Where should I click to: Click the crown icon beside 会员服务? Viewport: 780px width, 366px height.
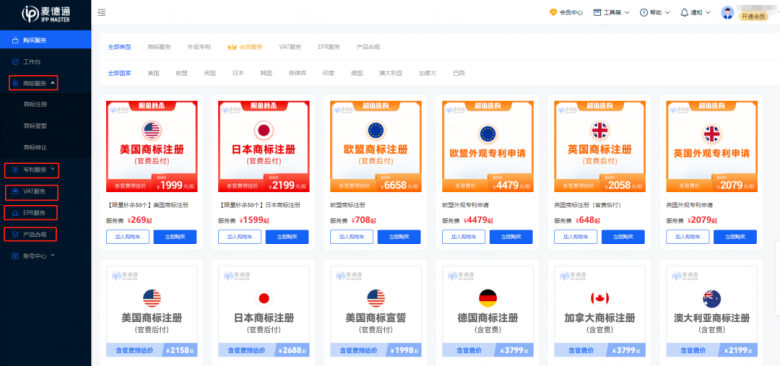232,47
